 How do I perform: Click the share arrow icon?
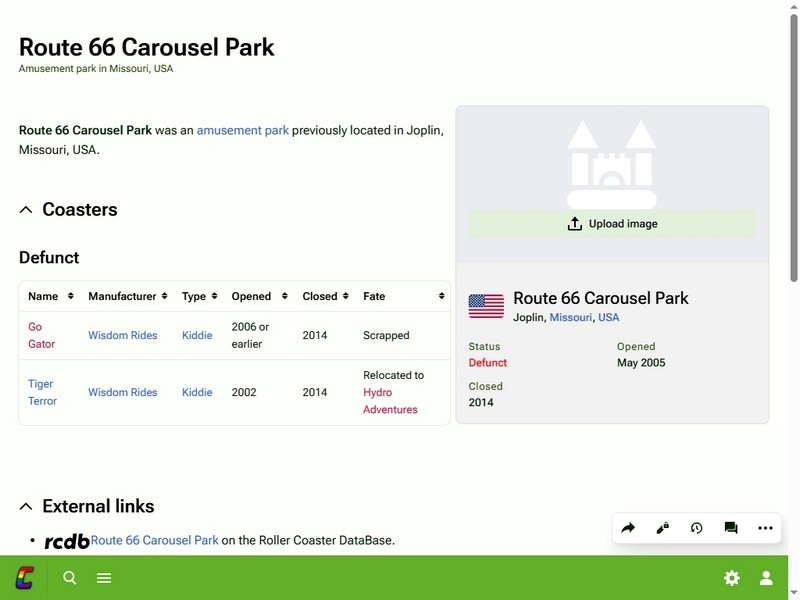pos(628,528)
